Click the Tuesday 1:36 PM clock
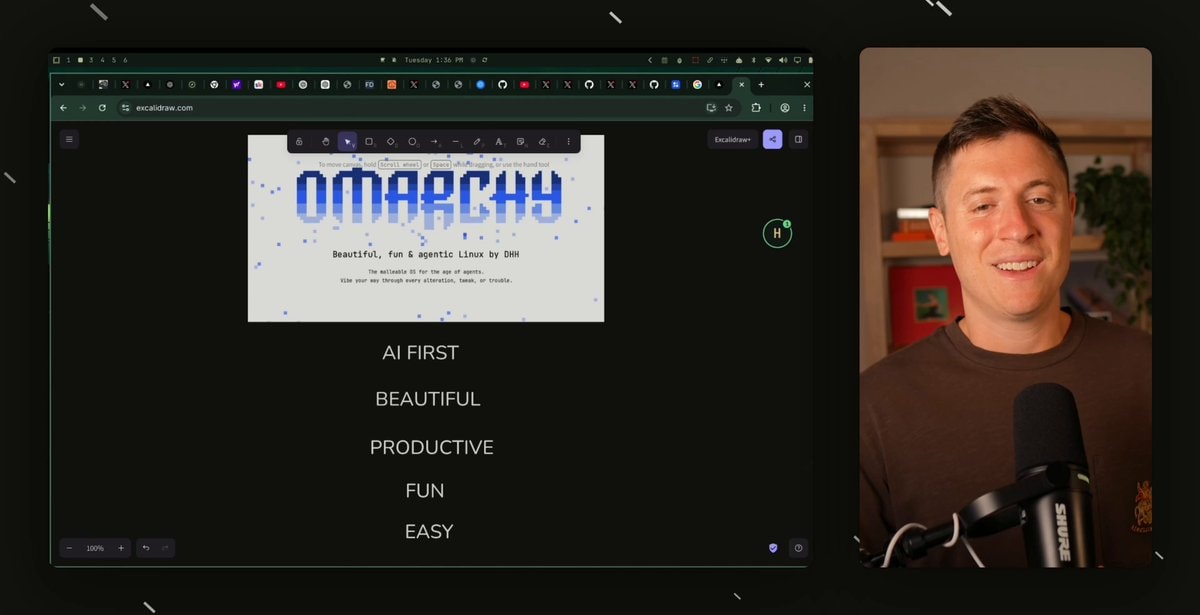Screen dimensions: 1200x615 [x=433, y=60]
